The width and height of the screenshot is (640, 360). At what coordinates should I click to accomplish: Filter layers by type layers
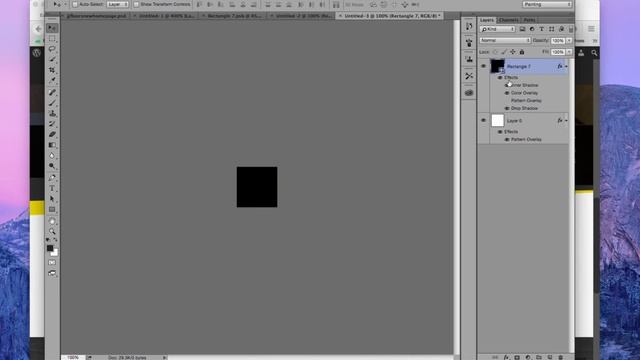[x=542, y=29]
